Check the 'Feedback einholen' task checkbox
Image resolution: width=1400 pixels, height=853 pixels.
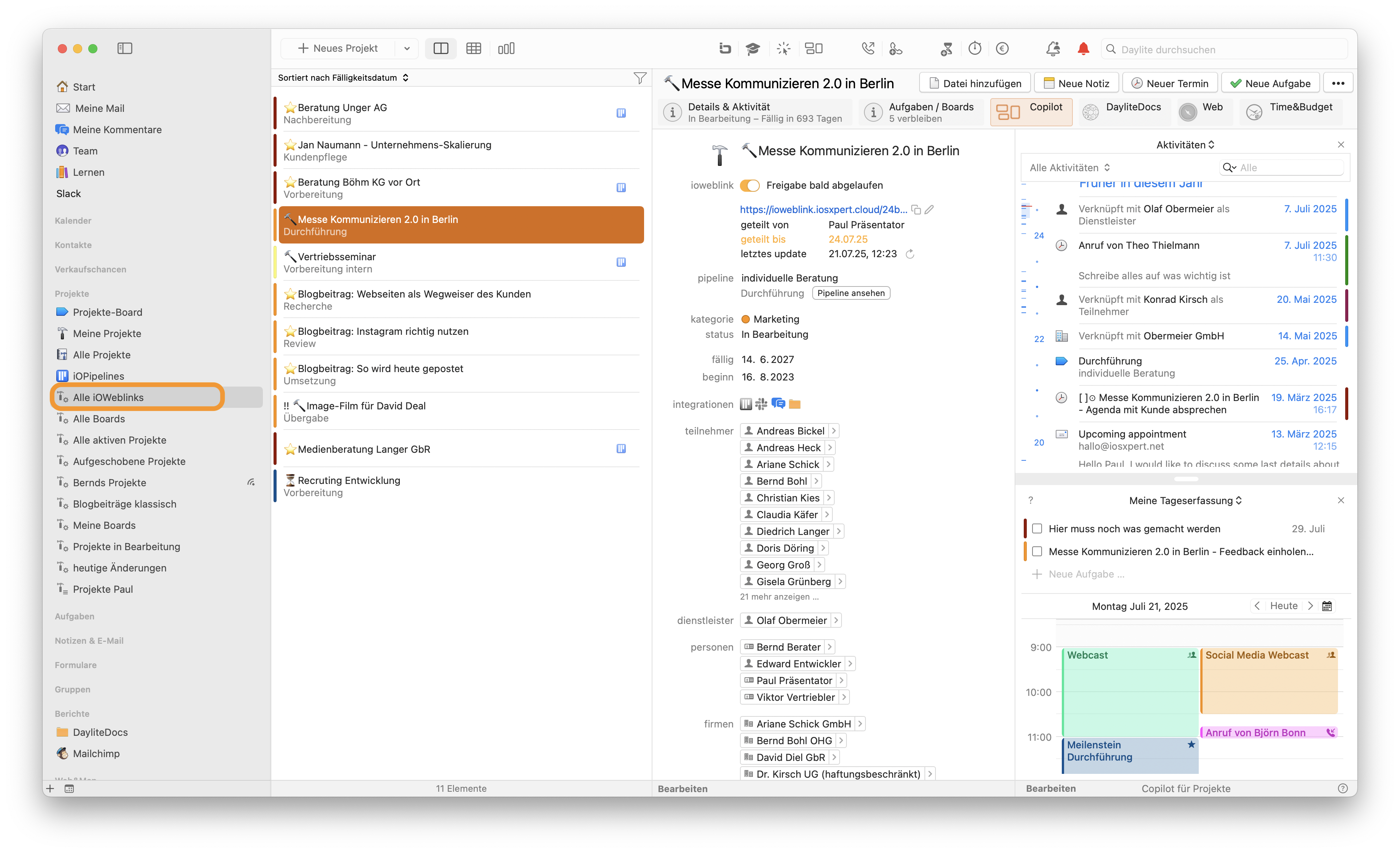1037,551
